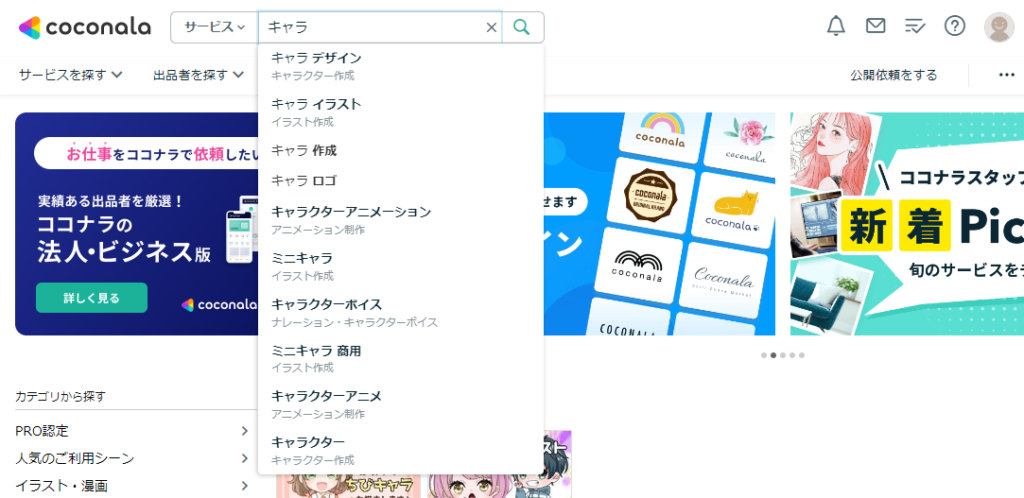Select the second carousel pagination dot
The width and height of the screenshot is (1024, 498).
(x=773, y=355)
